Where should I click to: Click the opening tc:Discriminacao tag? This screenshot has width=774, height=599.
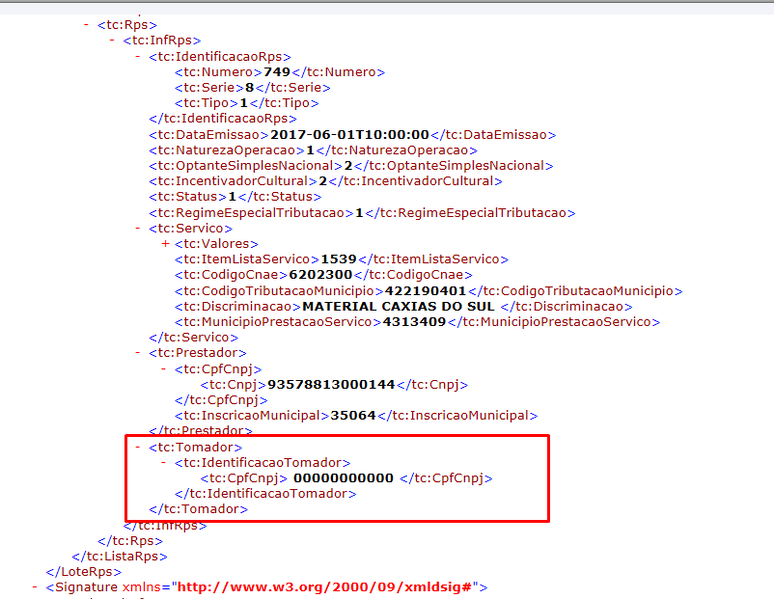coord(238,306)
